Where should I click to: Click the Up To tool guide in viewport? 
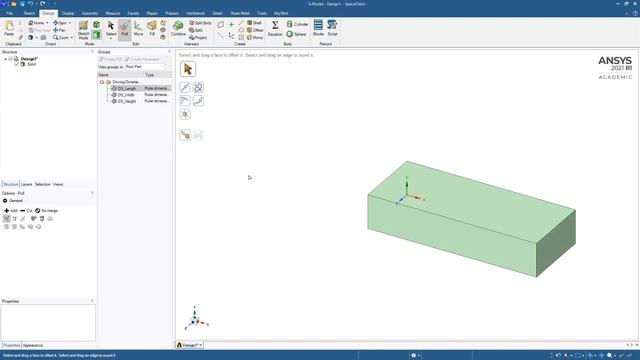(x=185, y=135)
